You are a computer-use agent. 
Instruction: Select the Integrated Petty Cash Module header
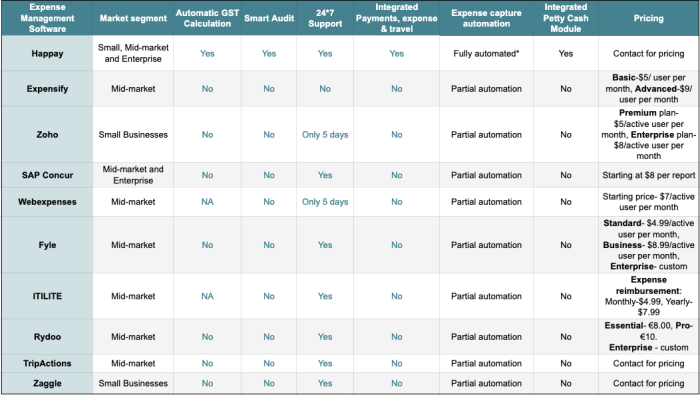tap(566, 18)
